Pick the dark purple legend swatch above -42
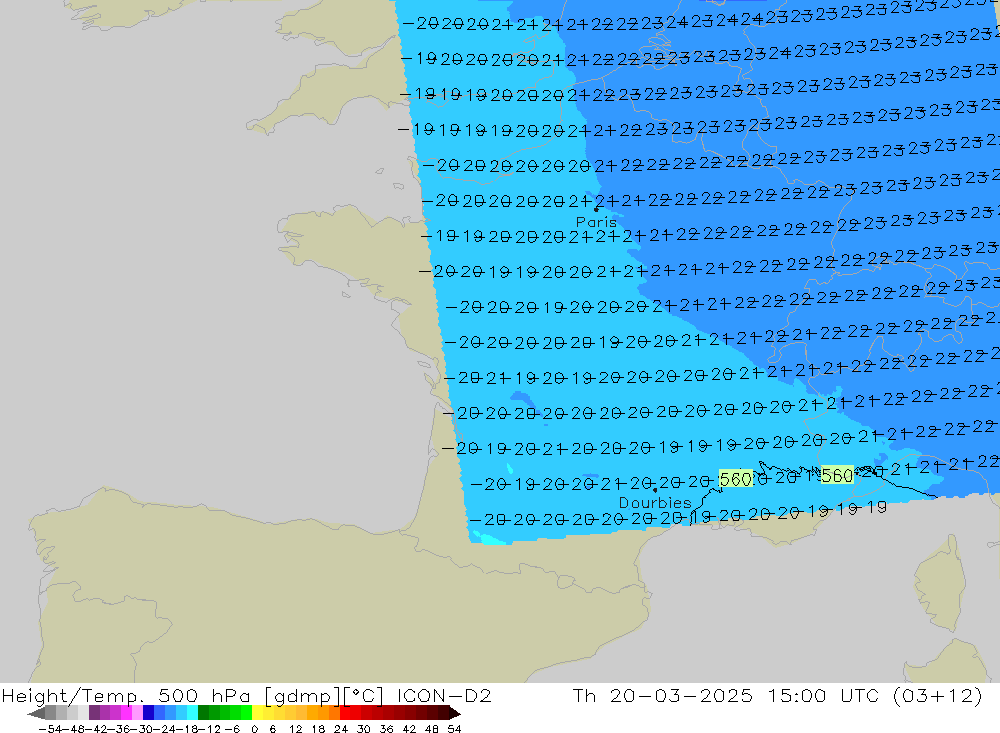This screenshot has width=1000, height=733. point(94,713)
